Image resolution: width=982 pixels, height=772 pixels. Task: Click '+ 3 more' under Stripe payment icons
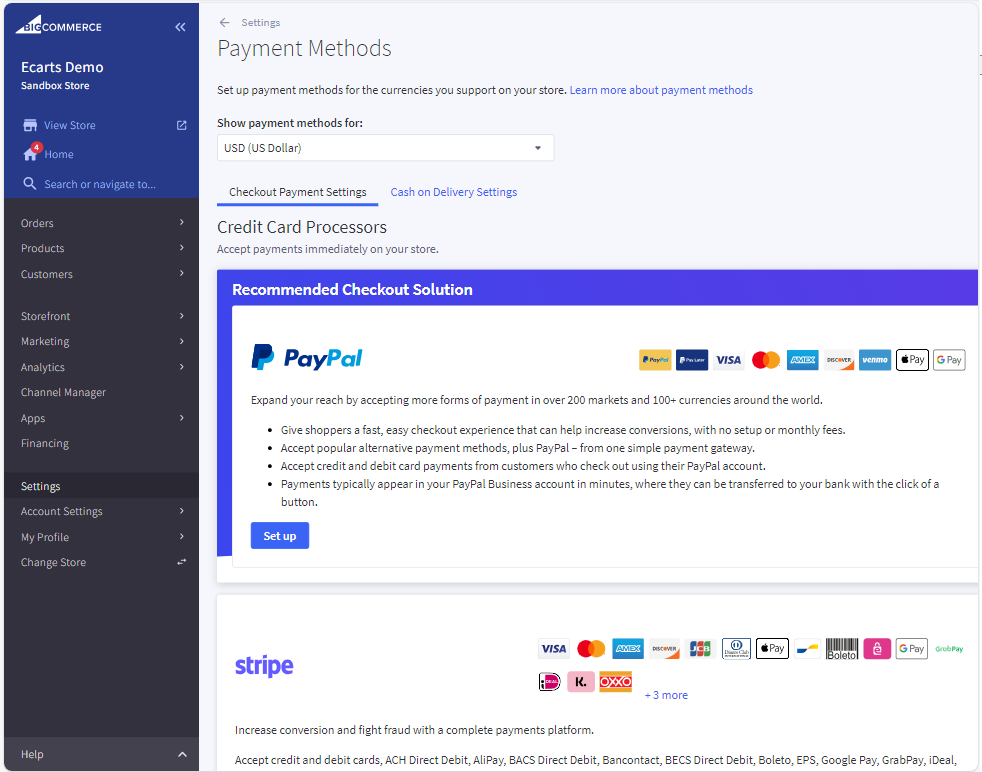[x=665, y=694]
